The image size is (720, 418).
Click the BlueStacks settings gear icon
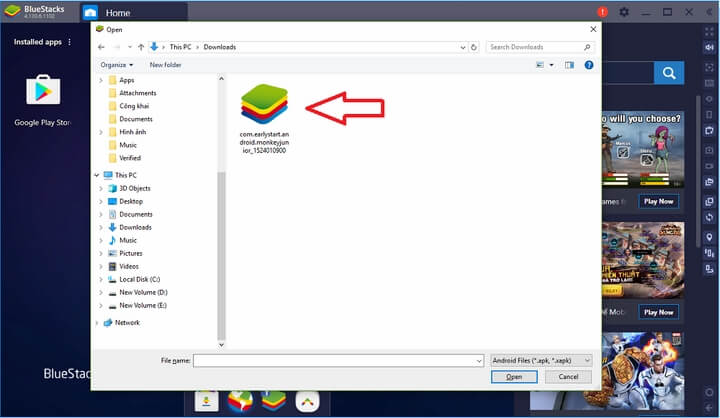tap(624, 12)
